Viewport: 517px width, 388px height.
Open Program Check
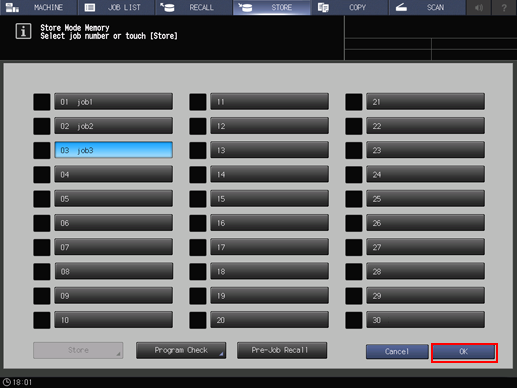(181, 350)
